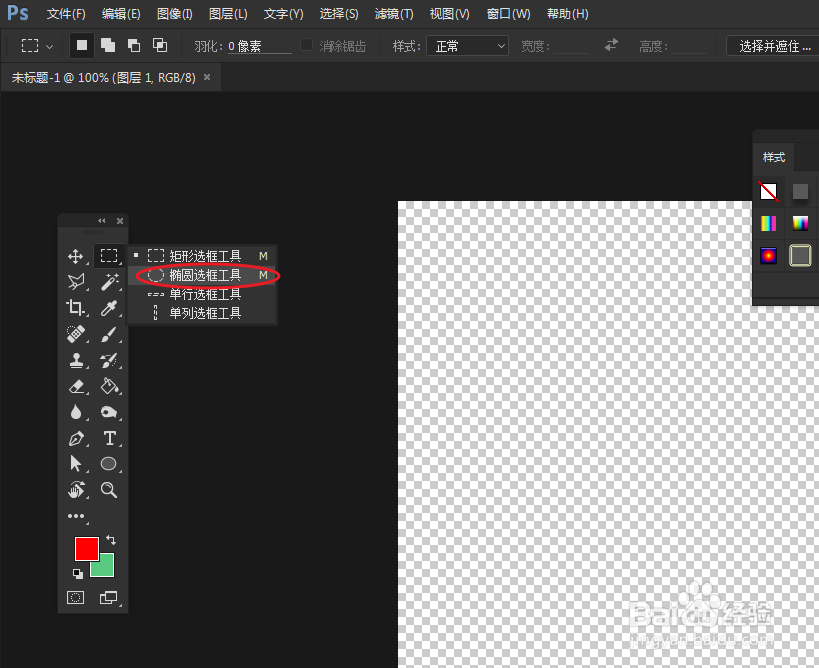Select the Brush tool
This screenshot has width=819, height=668.
click(109, 334)
